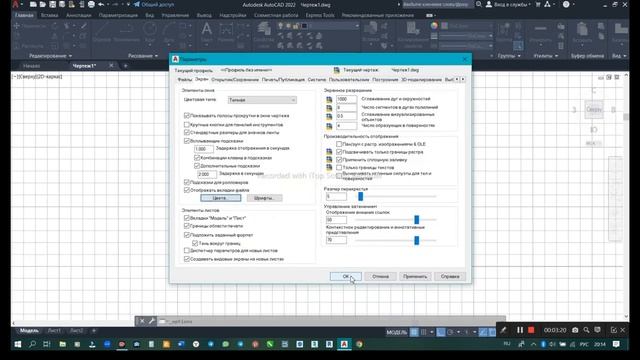This screenshot has width=640, height=360.
Task: Switch to the Лист1 layout tab
Action: tap(54, 331)
